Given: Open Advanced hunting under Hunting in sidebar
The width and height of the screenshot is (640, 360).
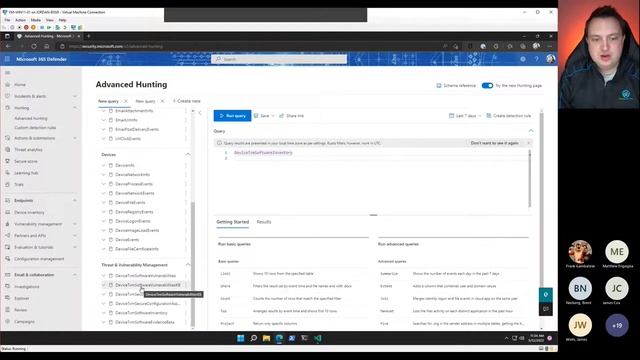Looking at the screenshot, I should [x=31, y=118].
